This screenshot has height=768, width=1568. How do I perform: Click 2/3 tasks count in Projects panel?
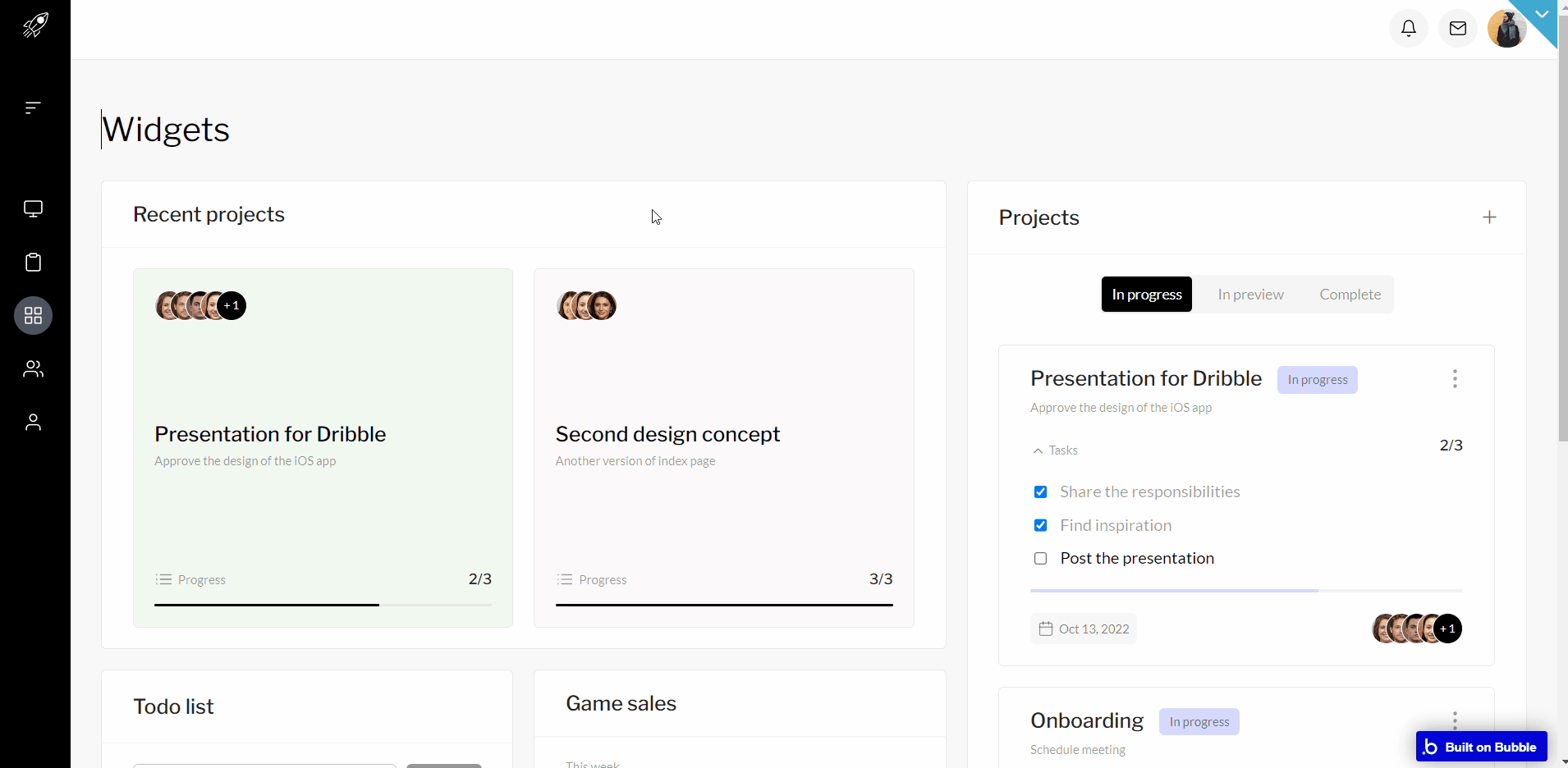coord(1451,446)
